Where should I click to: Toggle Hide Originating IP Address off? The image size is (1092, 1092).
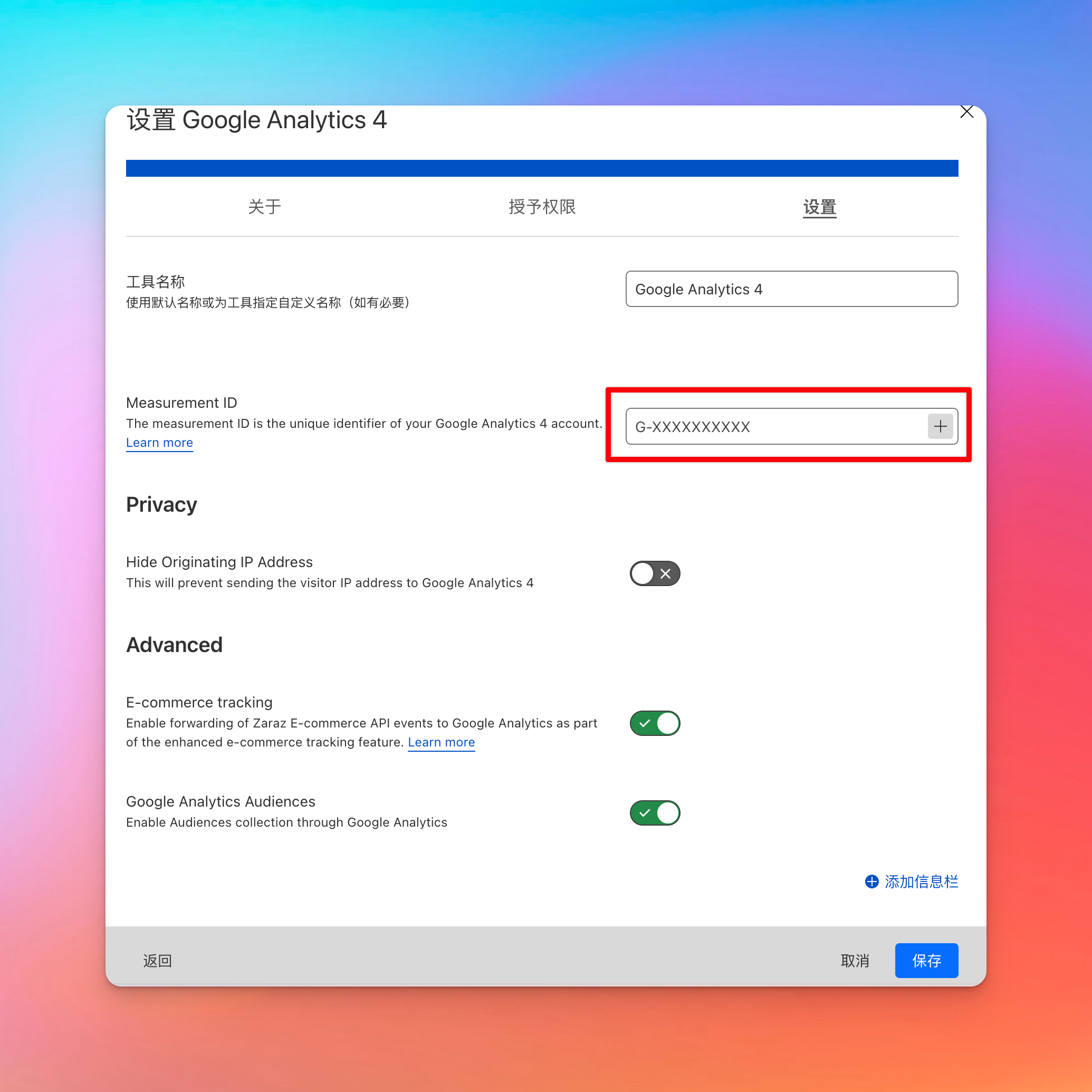[x=655, y=574]
